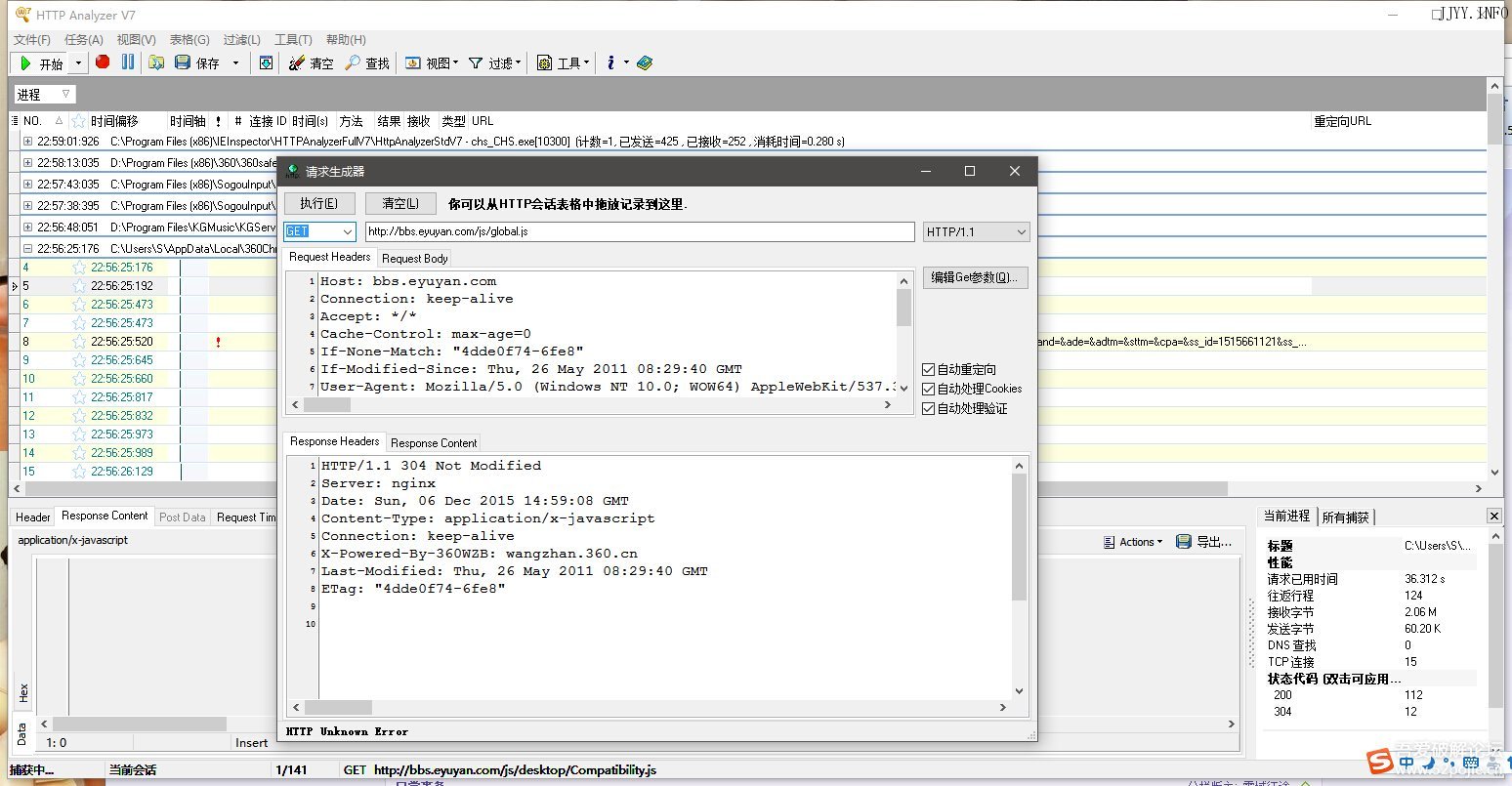Click the 编辑Get参数(Q) button
This screenshot has width=1512, height=786.
click(974, 277)
